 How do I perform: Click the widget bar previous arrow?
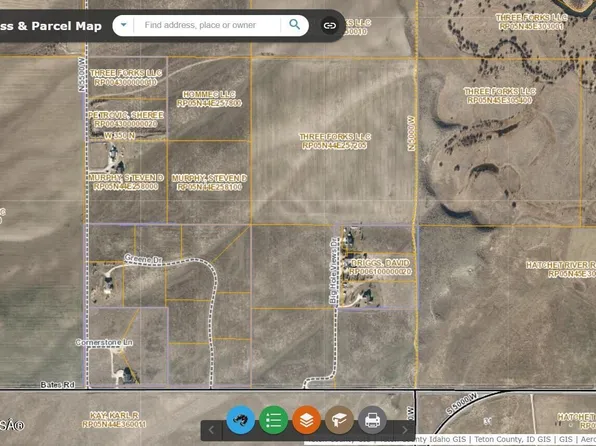211,430
